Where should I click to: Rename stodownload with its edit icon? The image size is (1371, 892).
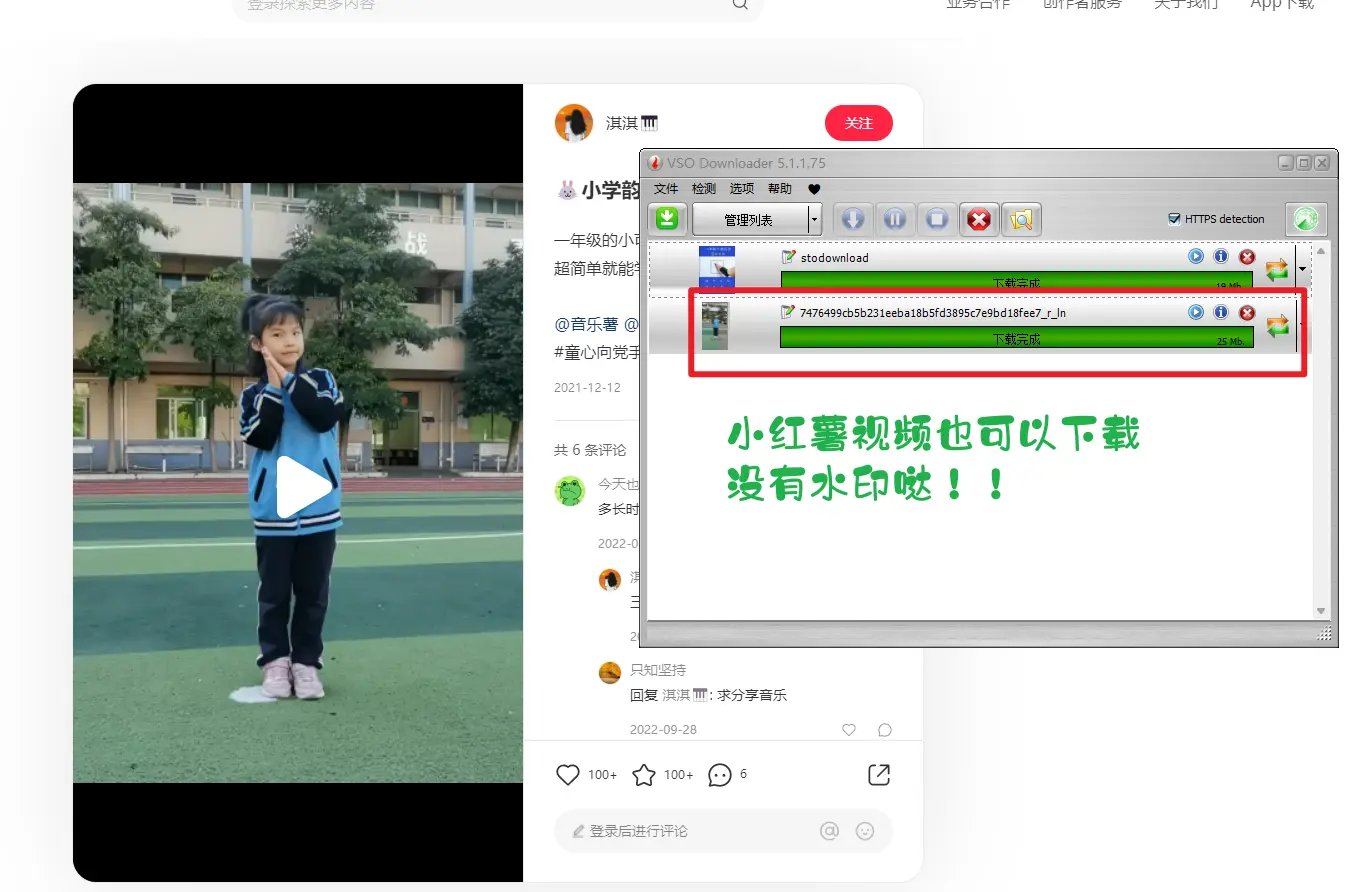(788, 257)
